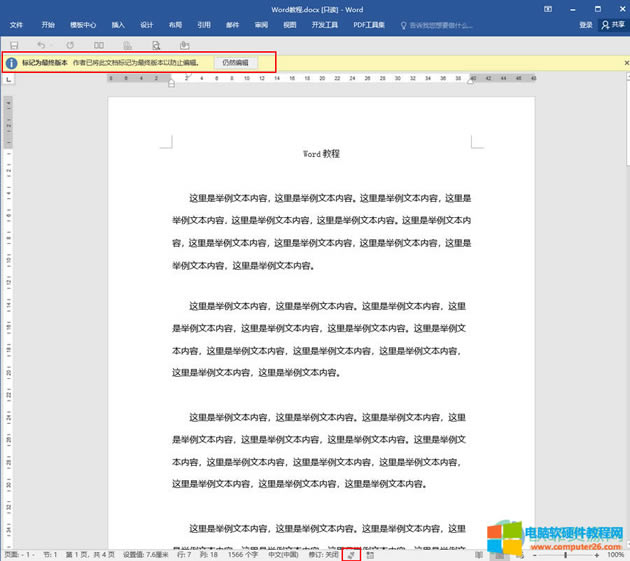
Task: Click the zoom slider in status bar
Action: click(x=565, y=554)
